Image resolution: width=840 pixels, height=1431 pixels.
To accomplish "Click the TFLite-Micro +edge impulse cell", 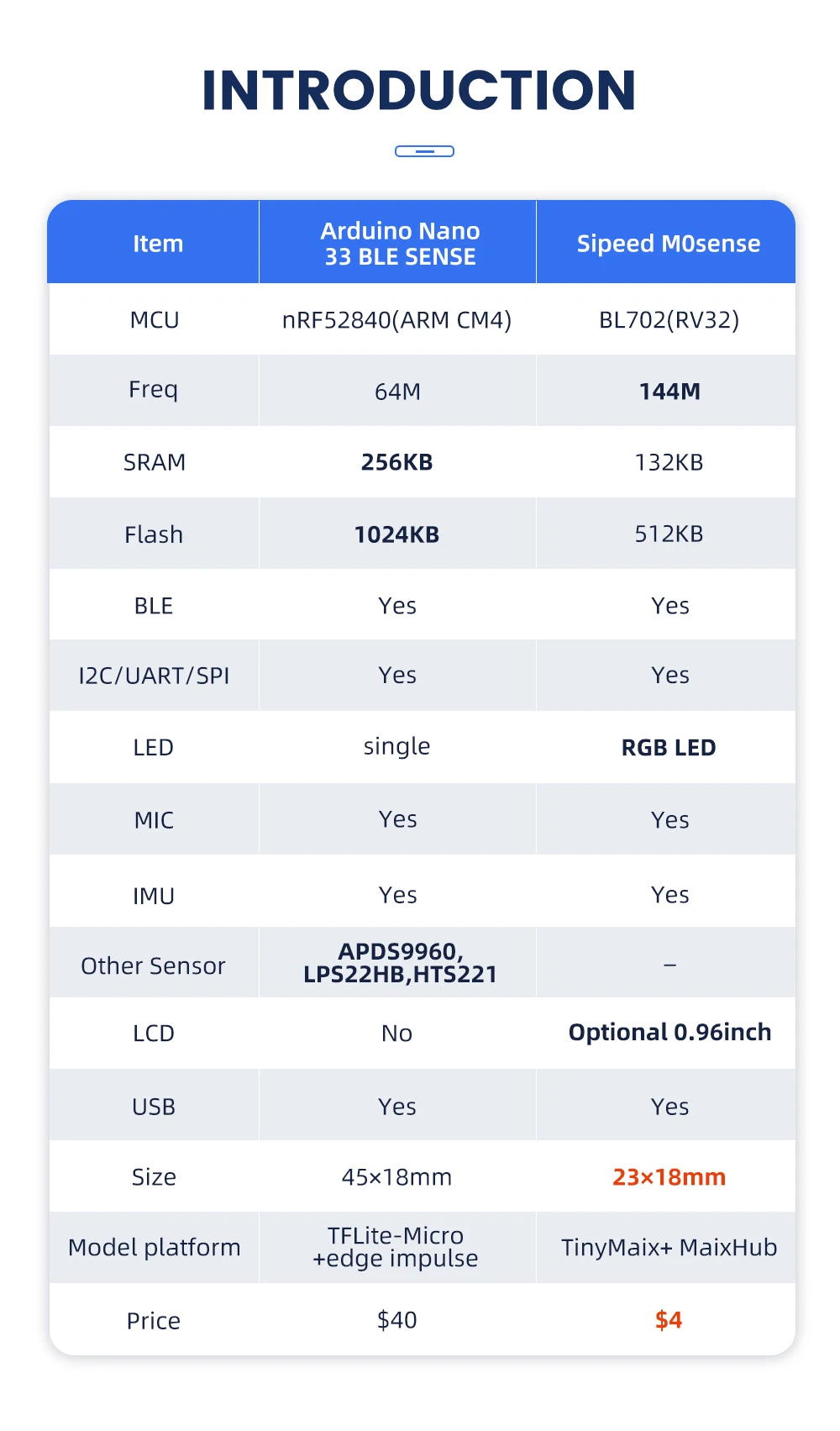I will point(396,1247).
